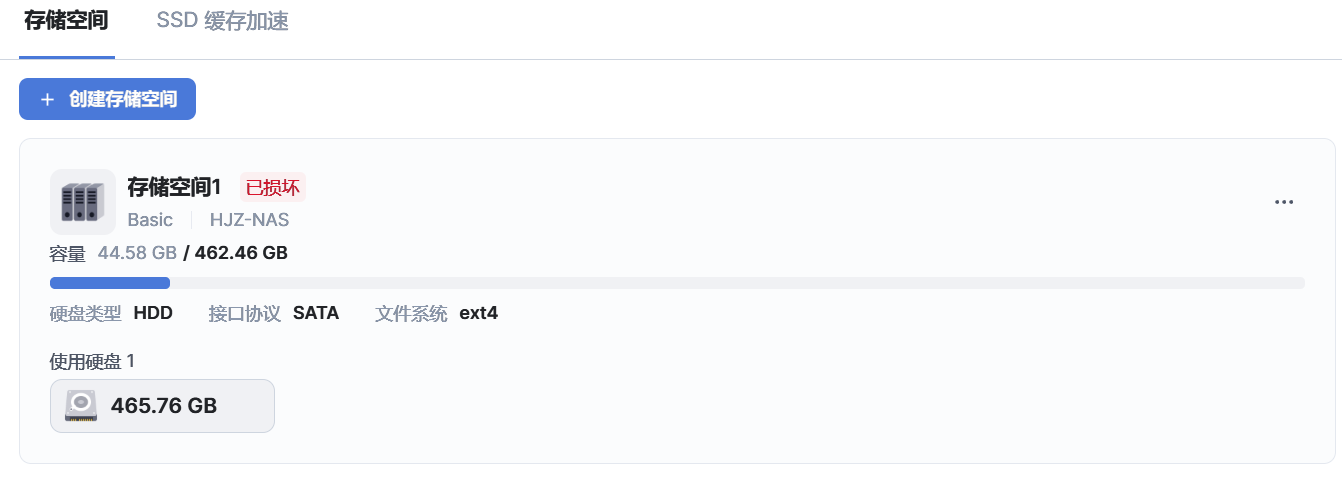Image resolution: width=1342 pixels, height=483 pixels.
Task: Click the HJZ-NAS device name
Action: 249,220
